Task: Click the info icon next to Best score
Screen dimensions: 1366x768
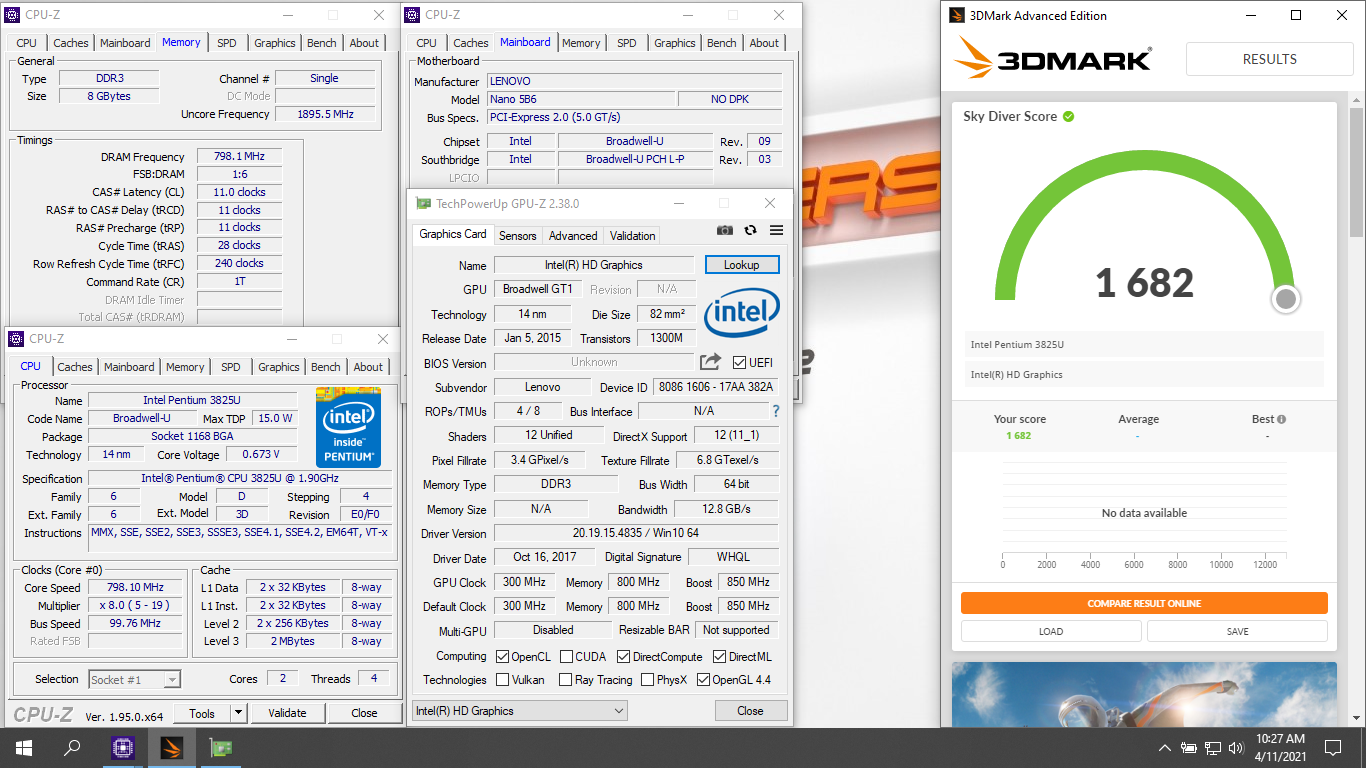Action: pos(1282,419)
